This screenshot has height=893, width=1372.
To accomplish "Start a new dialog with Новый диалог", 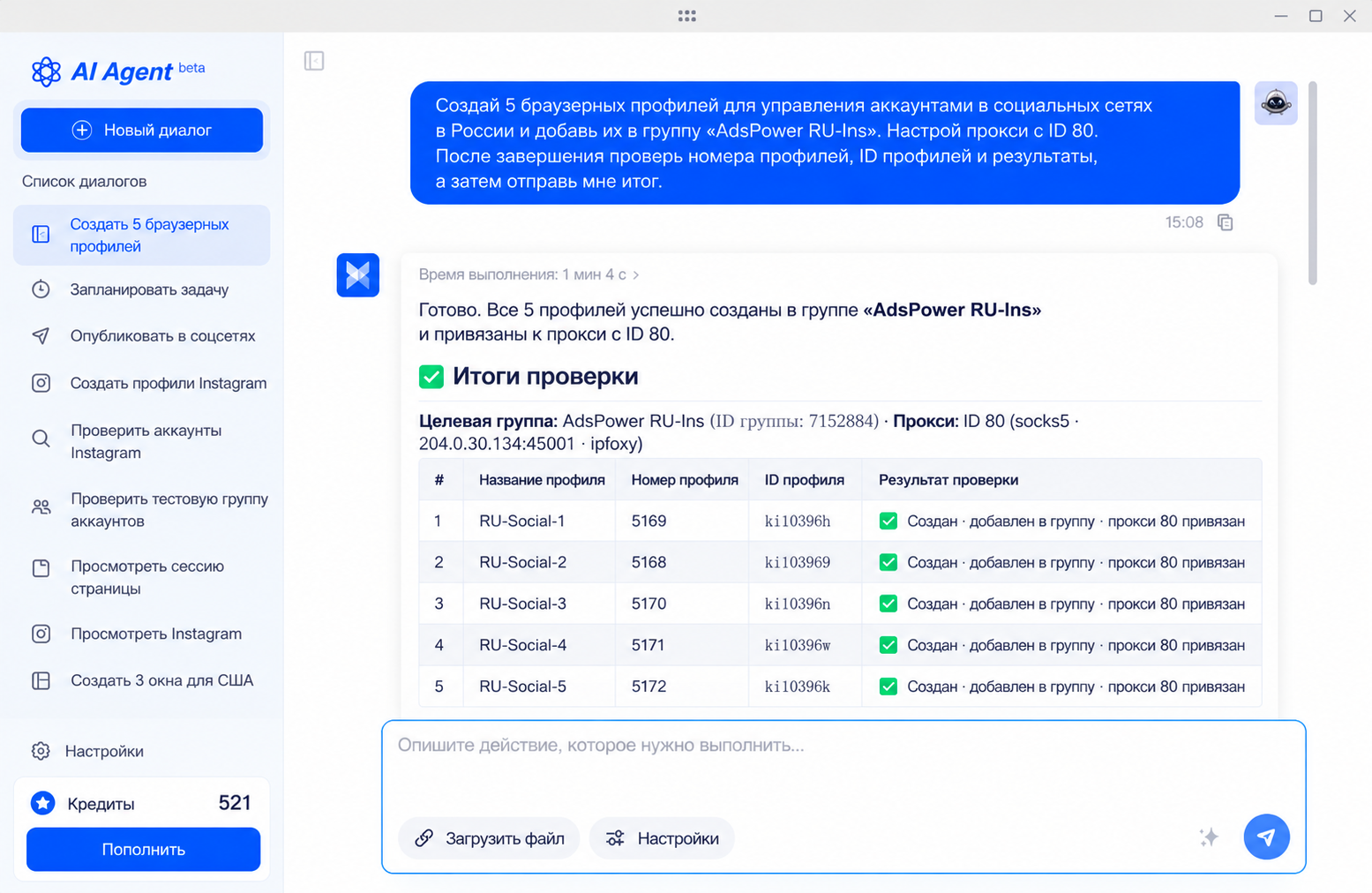I will coord(142,130).
